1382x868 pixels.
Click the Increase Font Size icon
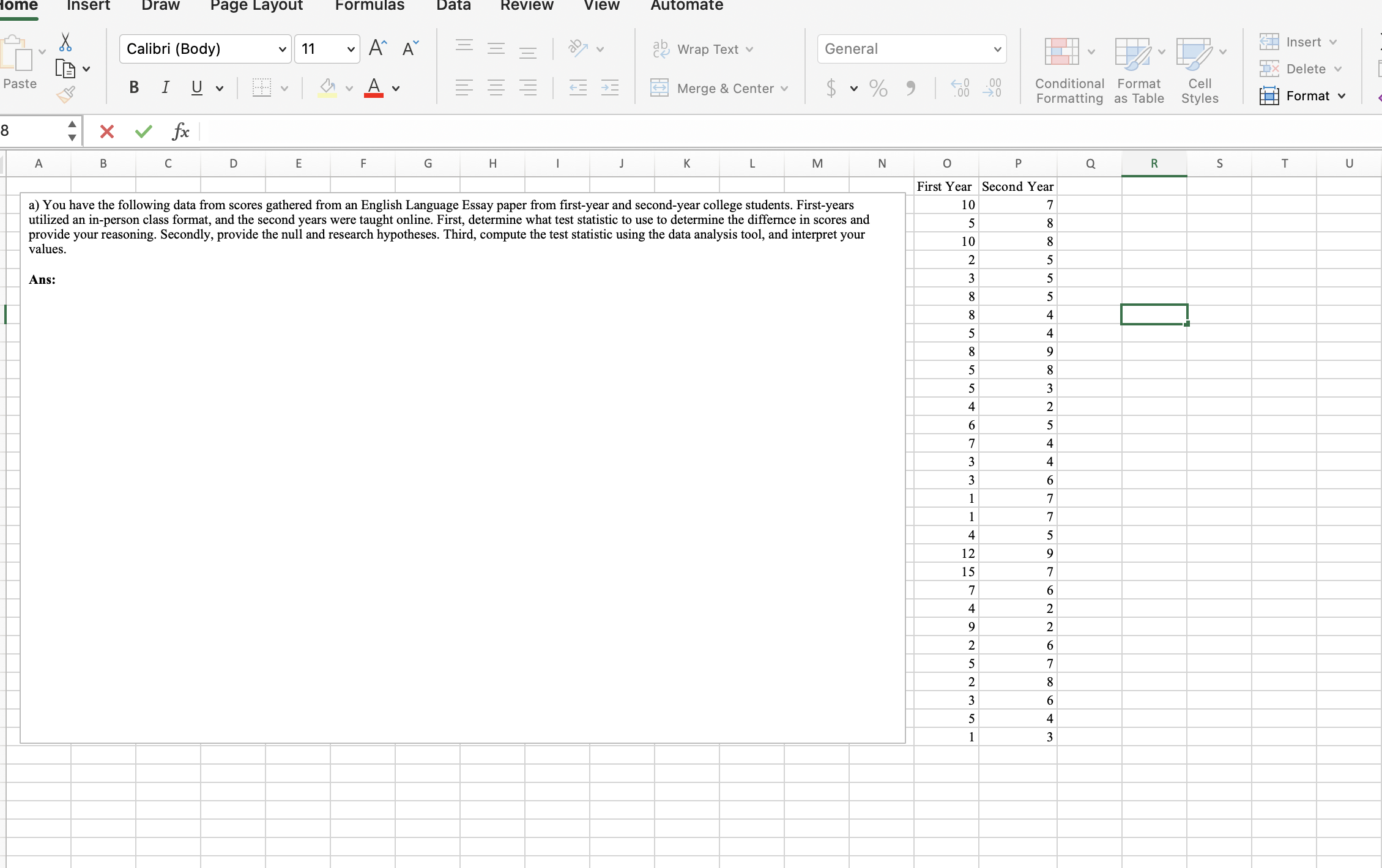[377, 48]
